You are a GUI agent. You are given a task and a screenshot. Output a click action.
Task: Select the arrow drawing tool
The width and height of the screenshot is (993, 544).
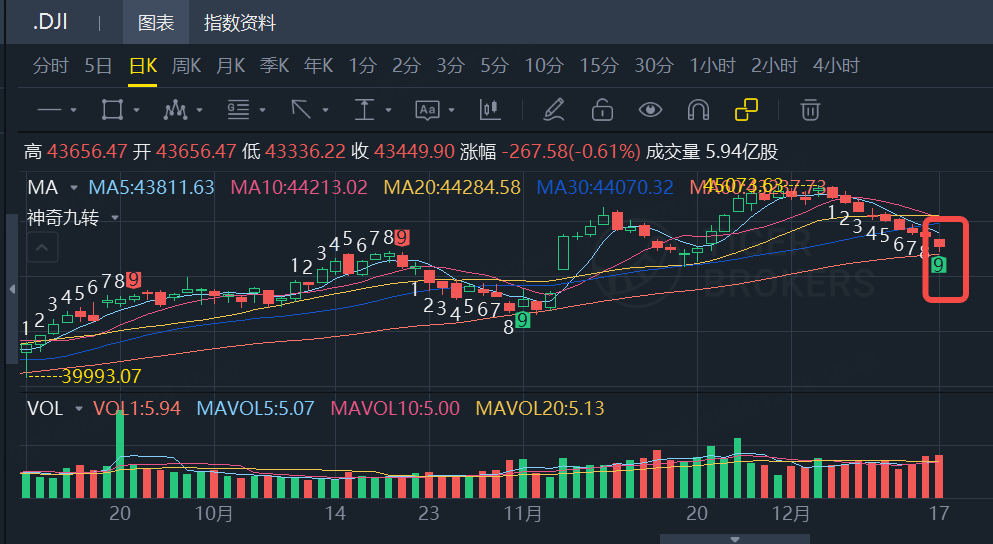tap(301, 110)
